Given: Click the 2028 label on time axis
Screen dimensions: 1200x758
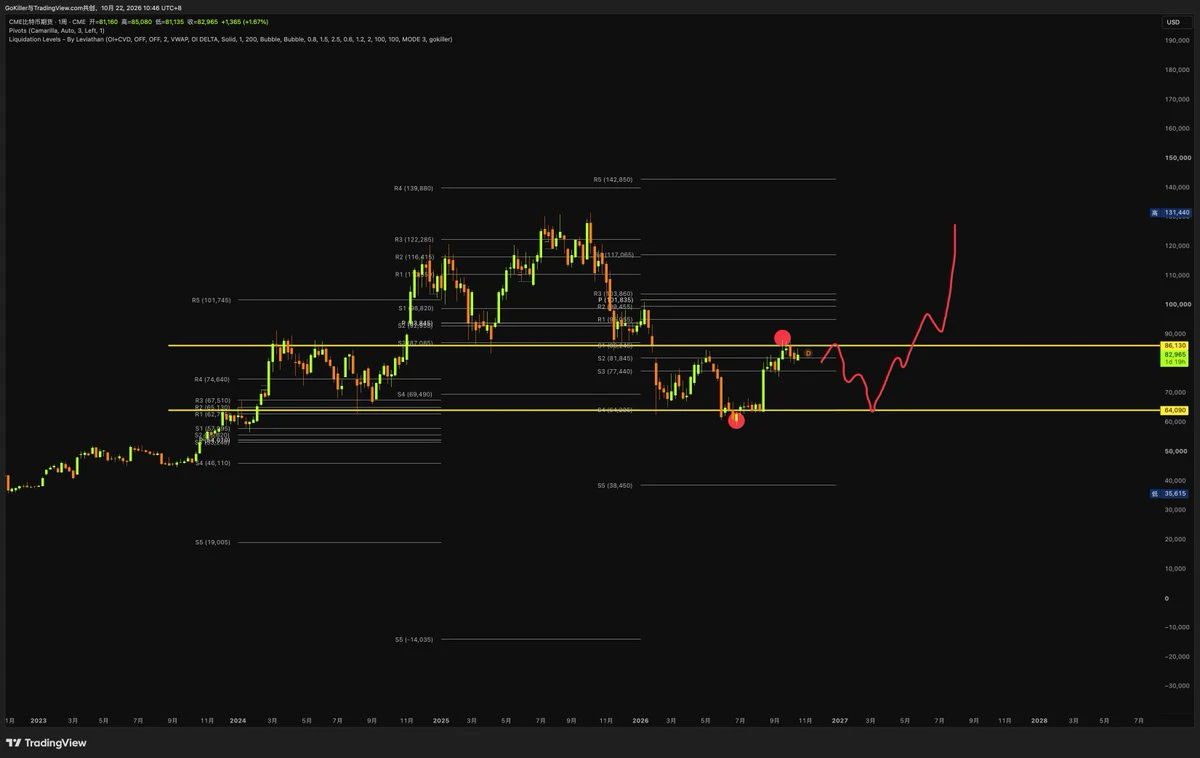Looking at the screenshot, I should pos(1040,720).
